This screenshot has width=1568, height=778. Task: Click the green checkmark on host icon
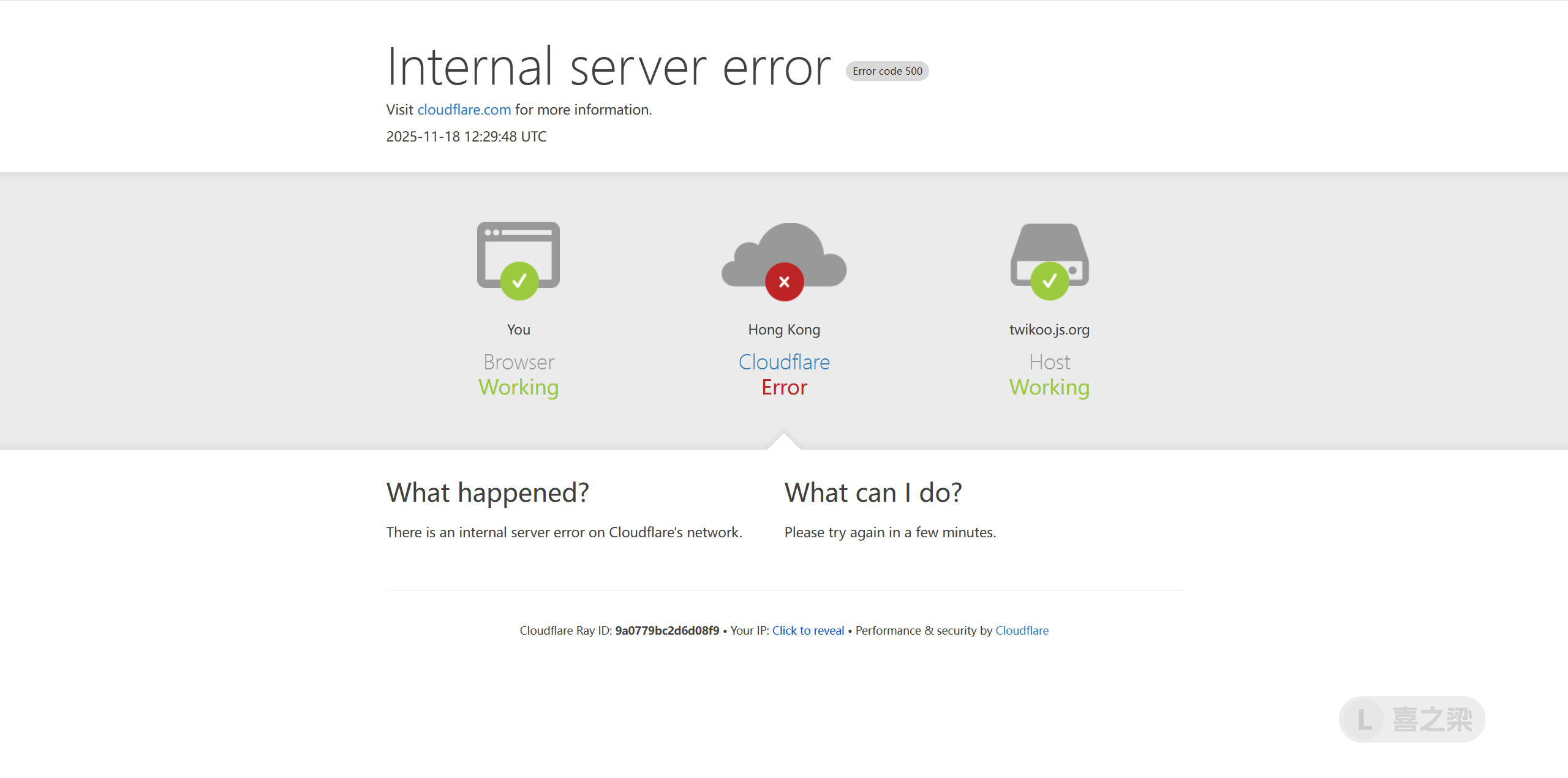click(x=1049, y=281)
